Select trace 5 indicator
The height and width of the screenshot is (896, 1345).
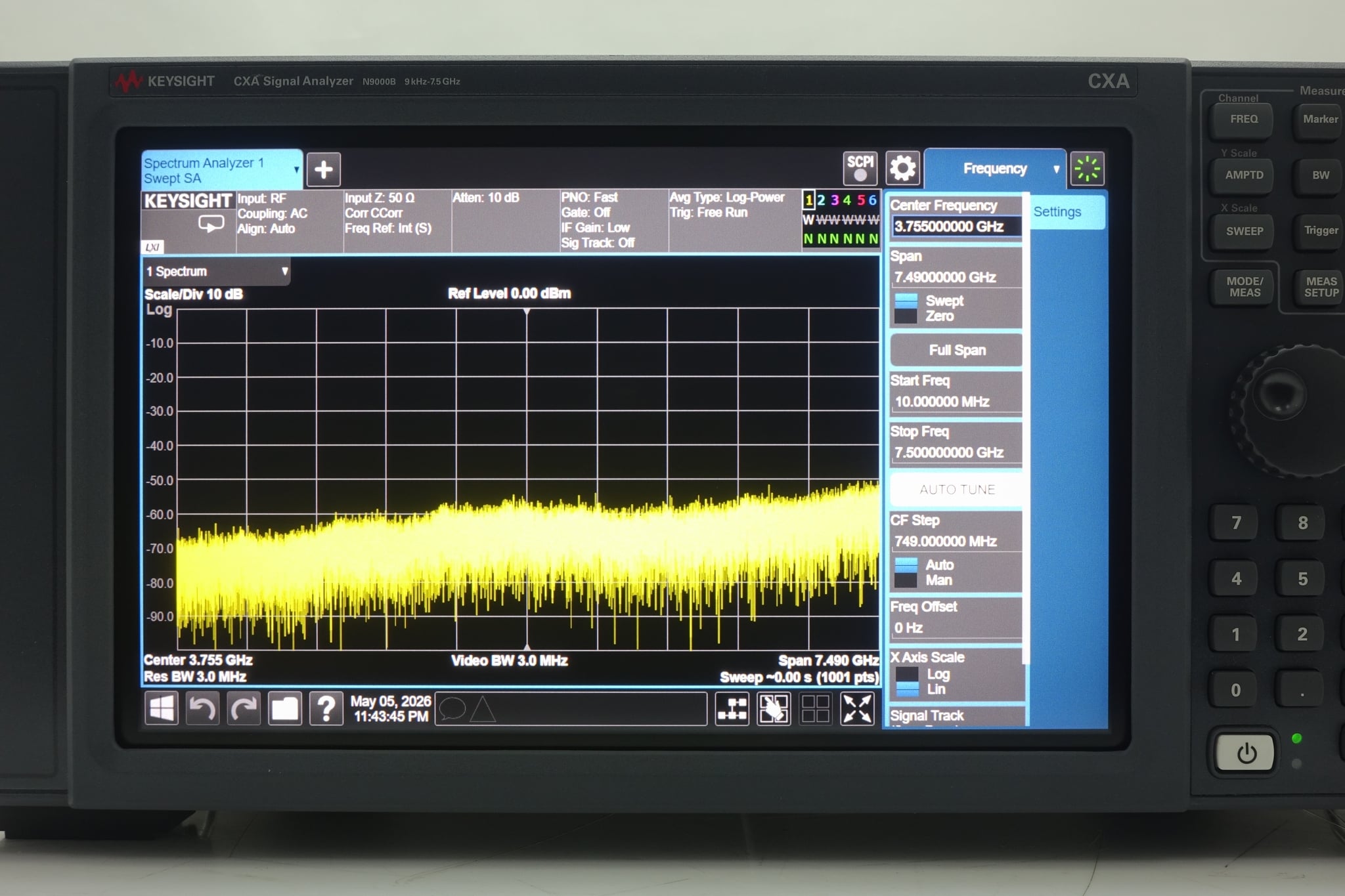pos(860,200)
